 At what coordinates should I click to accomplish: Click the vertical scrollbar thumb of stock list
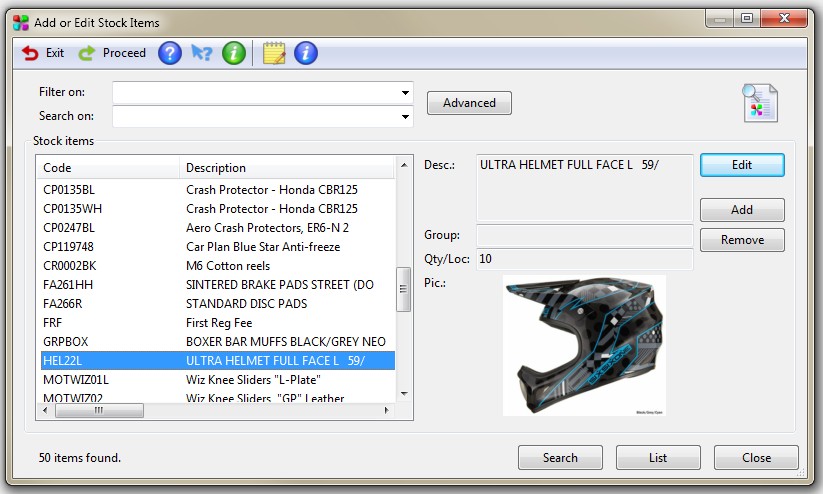tap(403, 289)
